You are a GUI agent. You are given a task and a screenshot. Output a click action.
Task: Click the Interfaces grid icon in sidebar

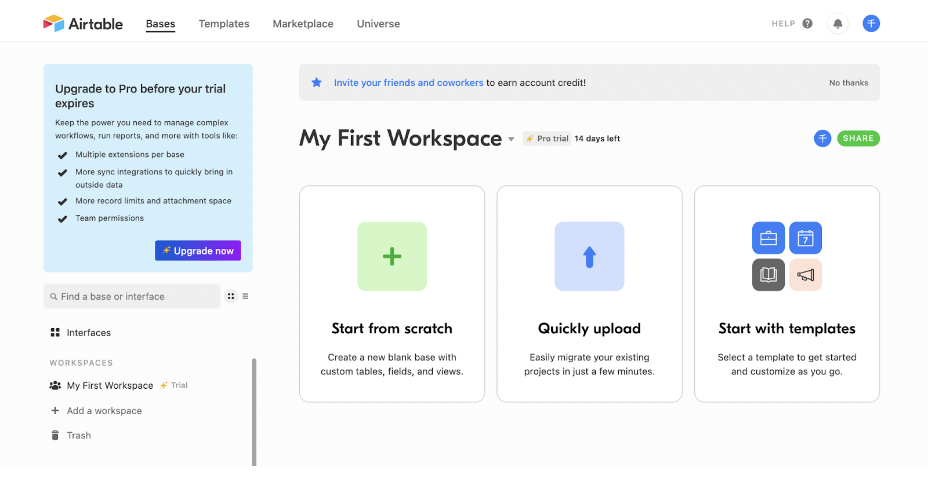[55, 332]
